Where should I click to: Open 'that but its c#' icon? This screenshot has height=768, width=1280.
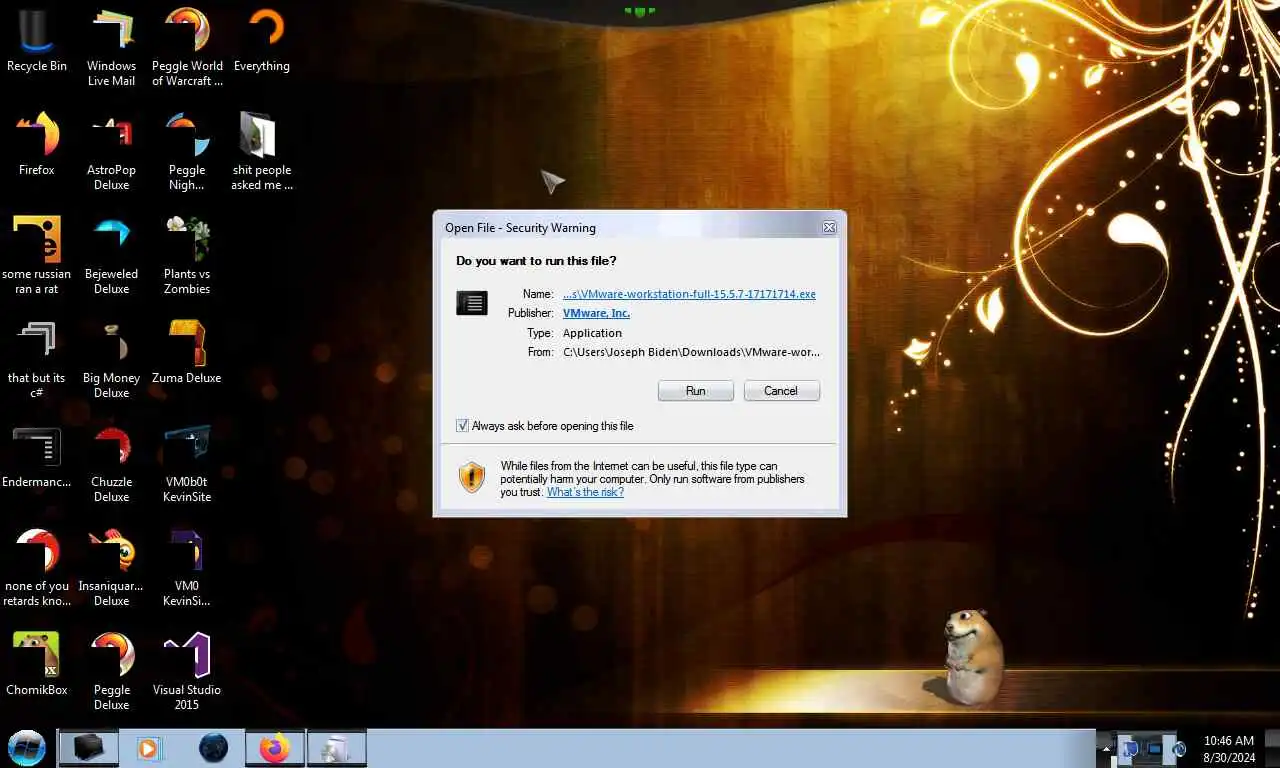tap(37, 359)
